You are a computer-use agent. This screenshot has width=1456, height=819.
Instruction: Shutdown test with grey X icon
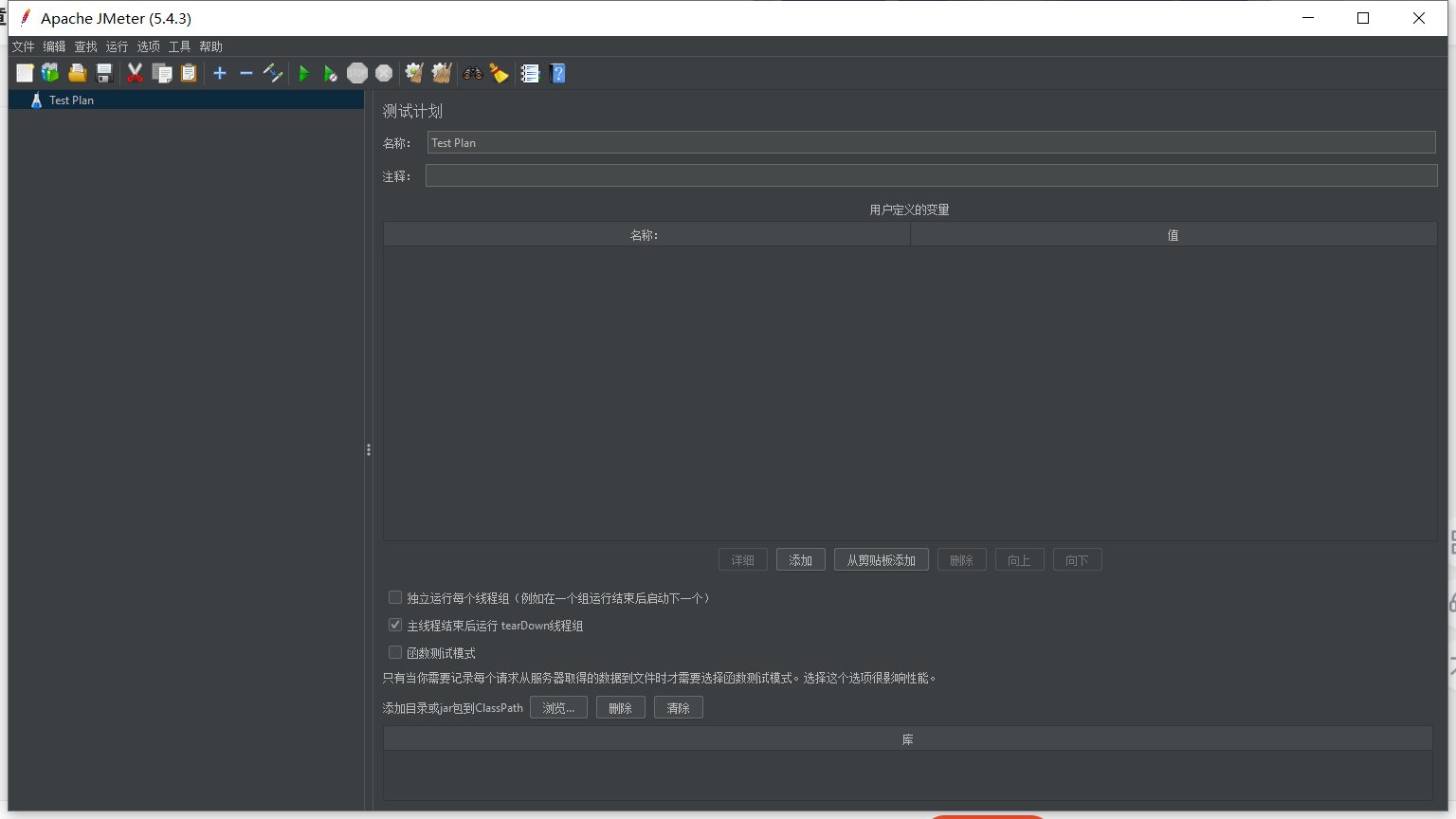click(x=384, y=73)
